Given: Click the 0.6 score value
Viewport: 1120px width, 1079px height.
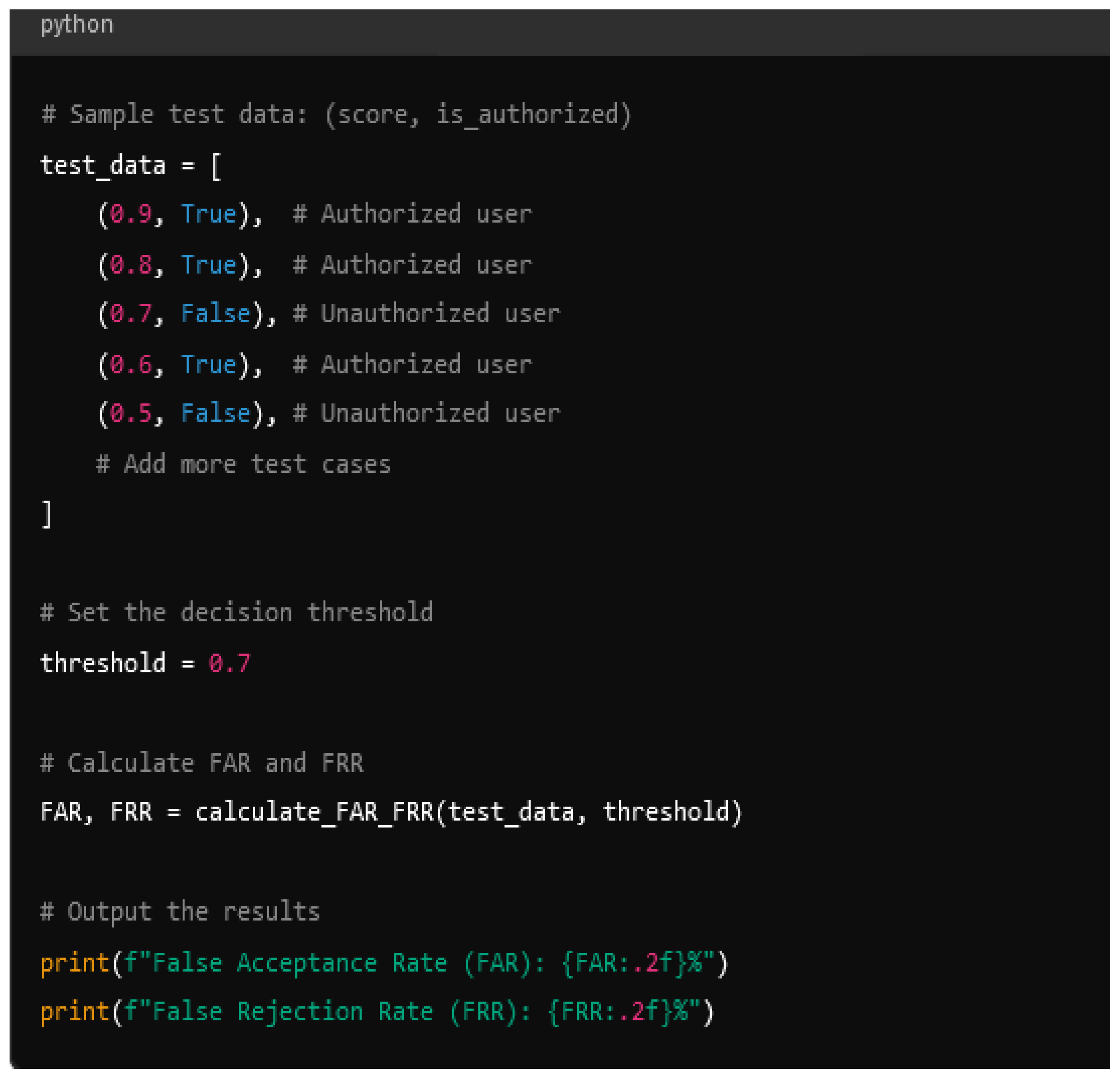Looking at the screenshot, I should click(x=131, y=365).
